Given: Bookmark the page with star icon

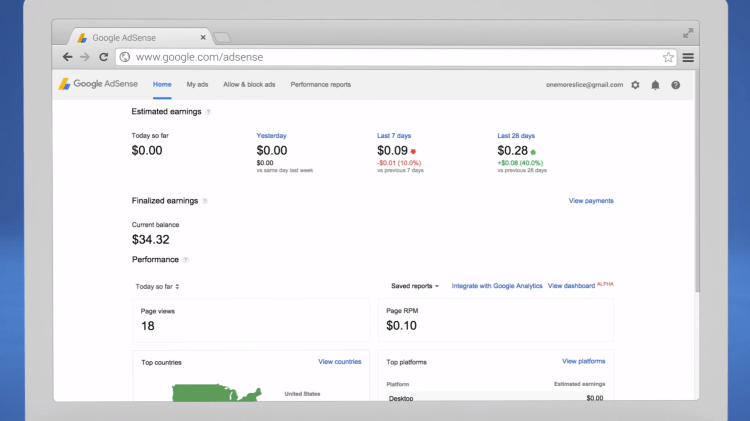Looking at the screenshot, I should [x=668, y=57].
